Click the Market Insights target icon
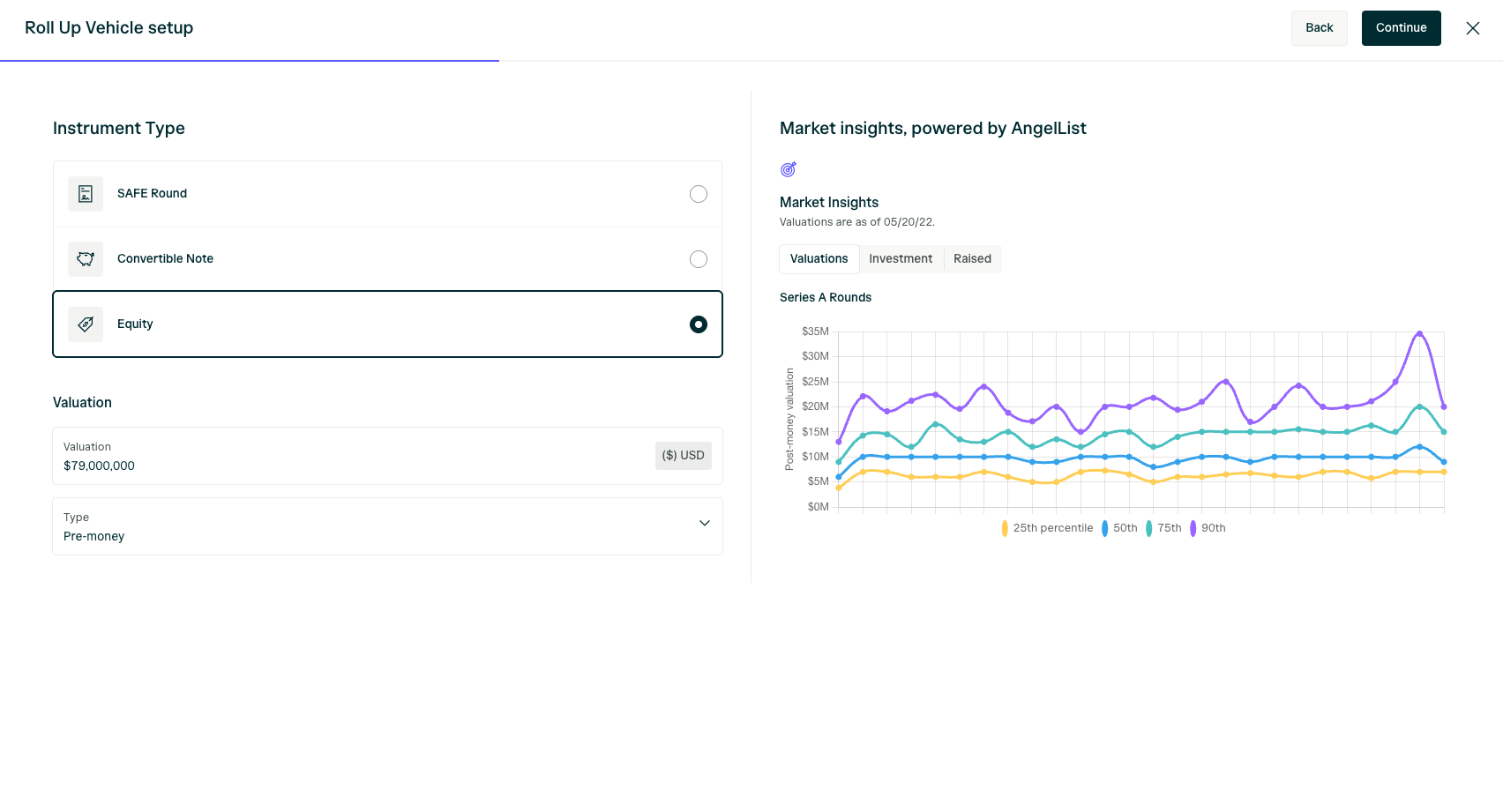This screenshot has height=812, width=1503. 789,169
